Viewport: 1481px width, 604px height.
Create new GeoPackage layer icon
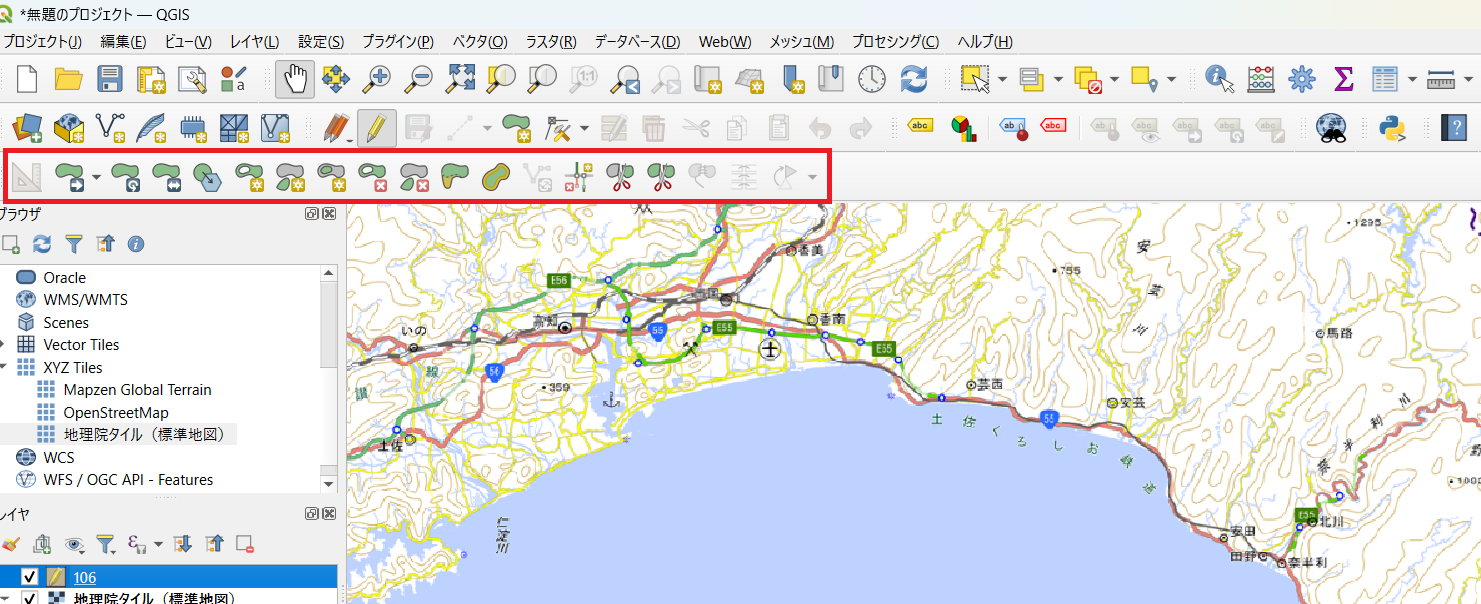click(x=68, y=127)
